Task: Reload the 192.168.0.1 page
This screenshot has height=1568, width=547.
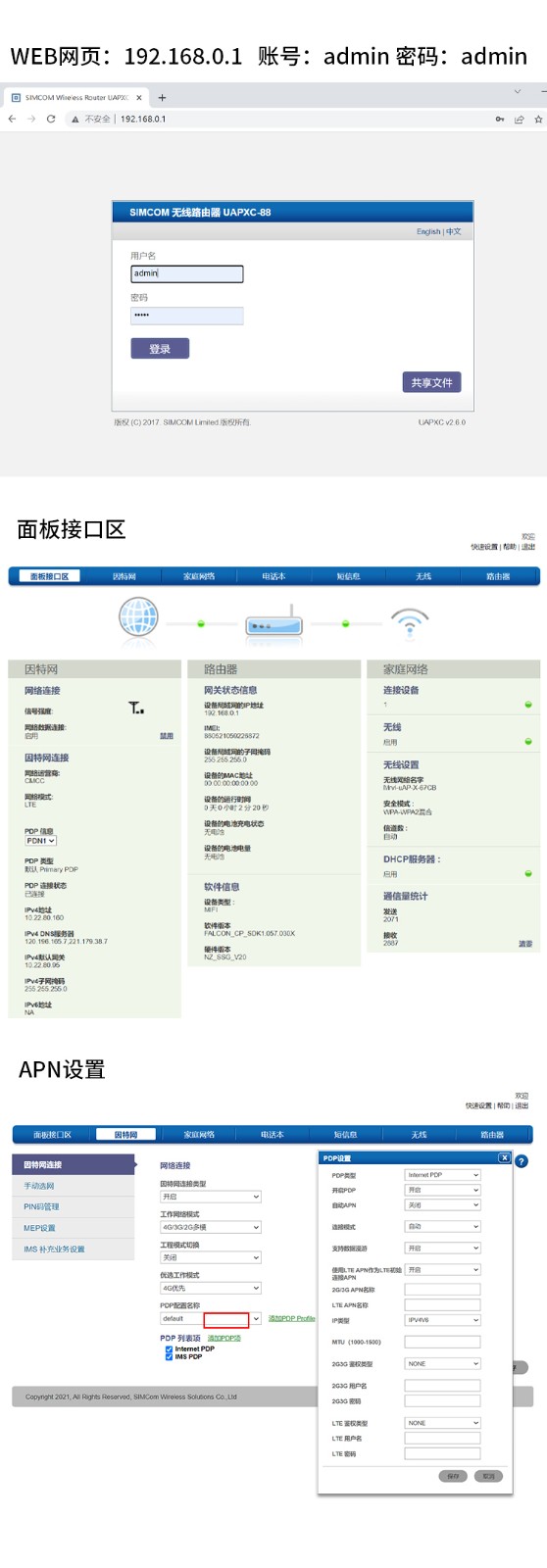Action: (51, 119)
